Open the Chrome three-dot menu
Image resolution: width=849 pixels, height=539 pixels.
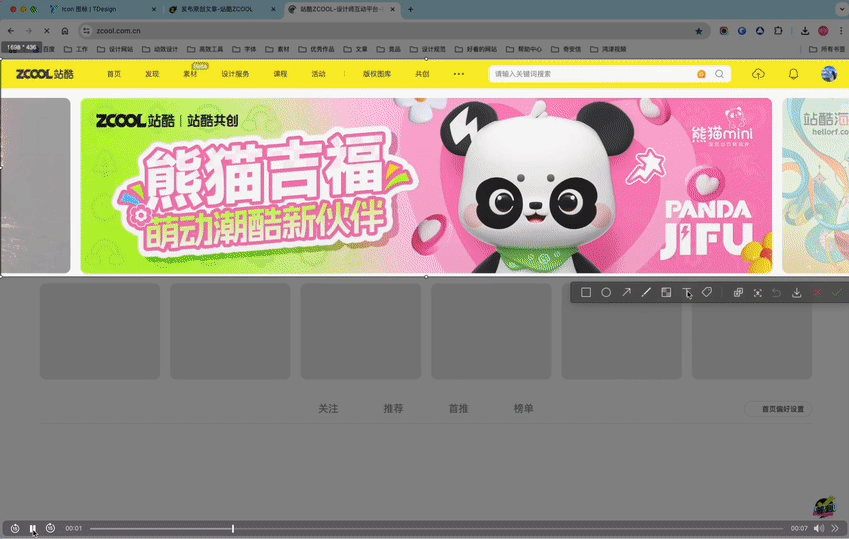[x=841, y=31]
